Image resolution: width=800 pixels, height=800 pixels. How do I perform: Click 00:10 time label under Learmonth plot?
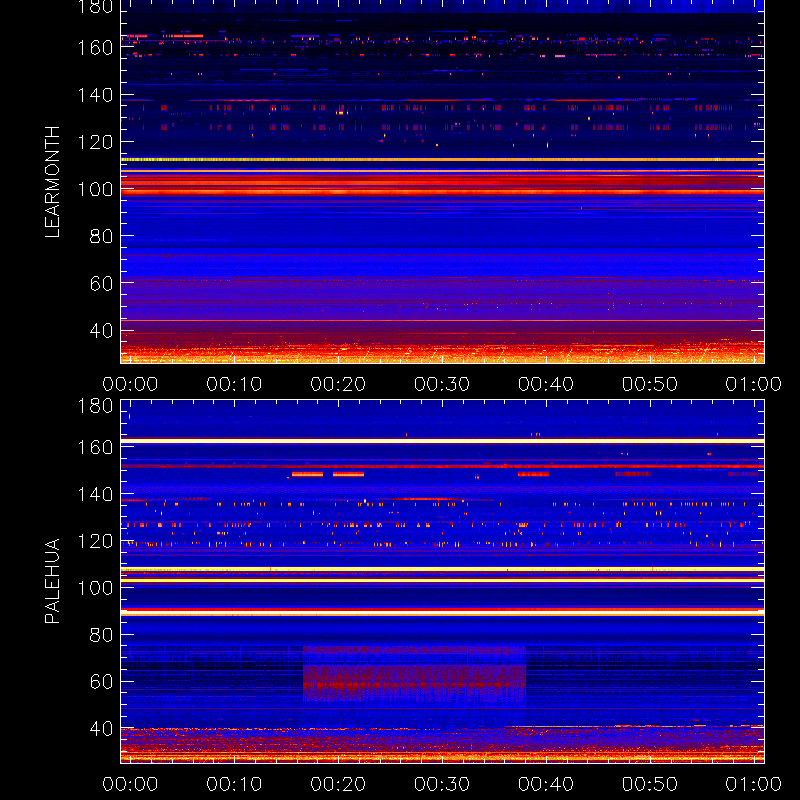click(234, 384)
